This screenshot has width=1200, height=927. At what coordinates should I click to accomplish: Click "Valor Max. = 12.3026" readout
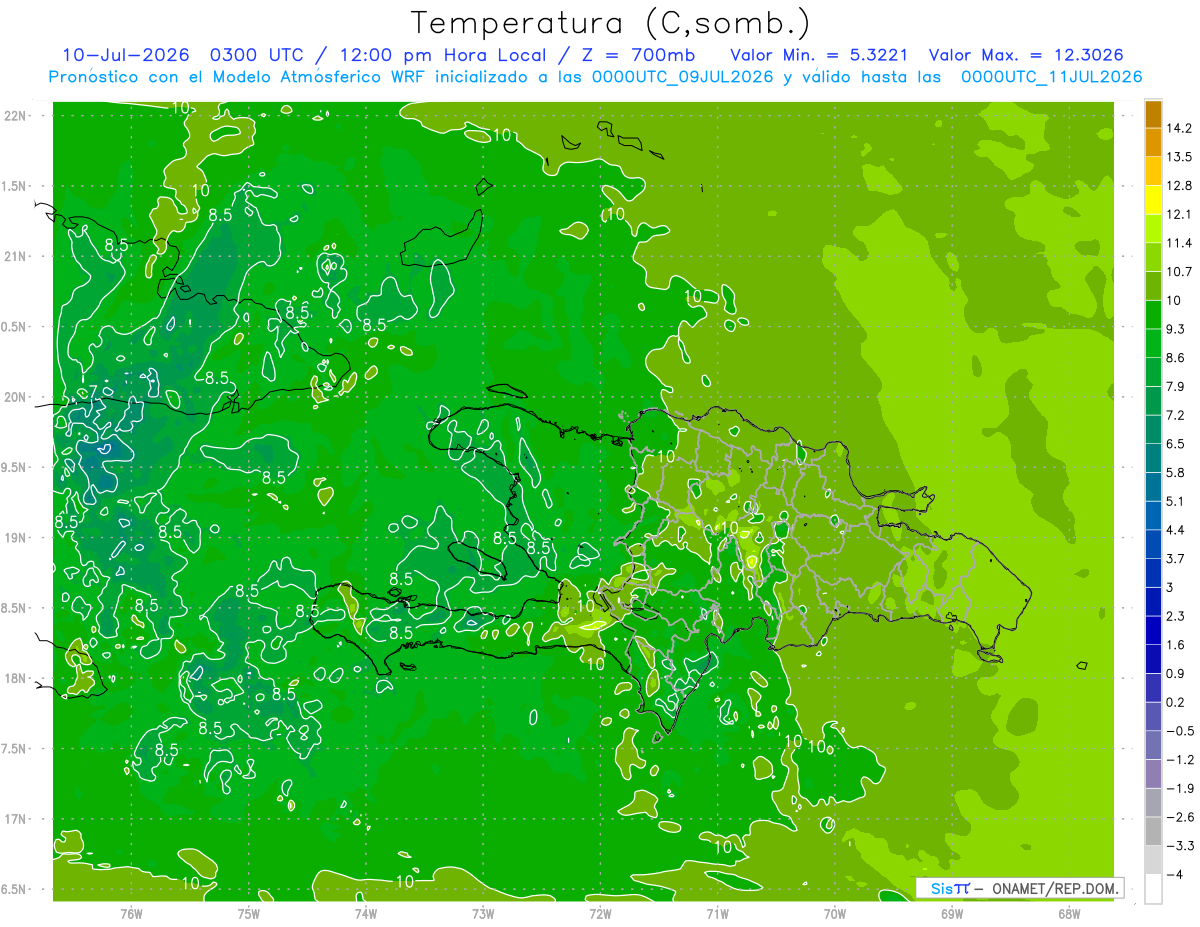[x=1026, y=55]
